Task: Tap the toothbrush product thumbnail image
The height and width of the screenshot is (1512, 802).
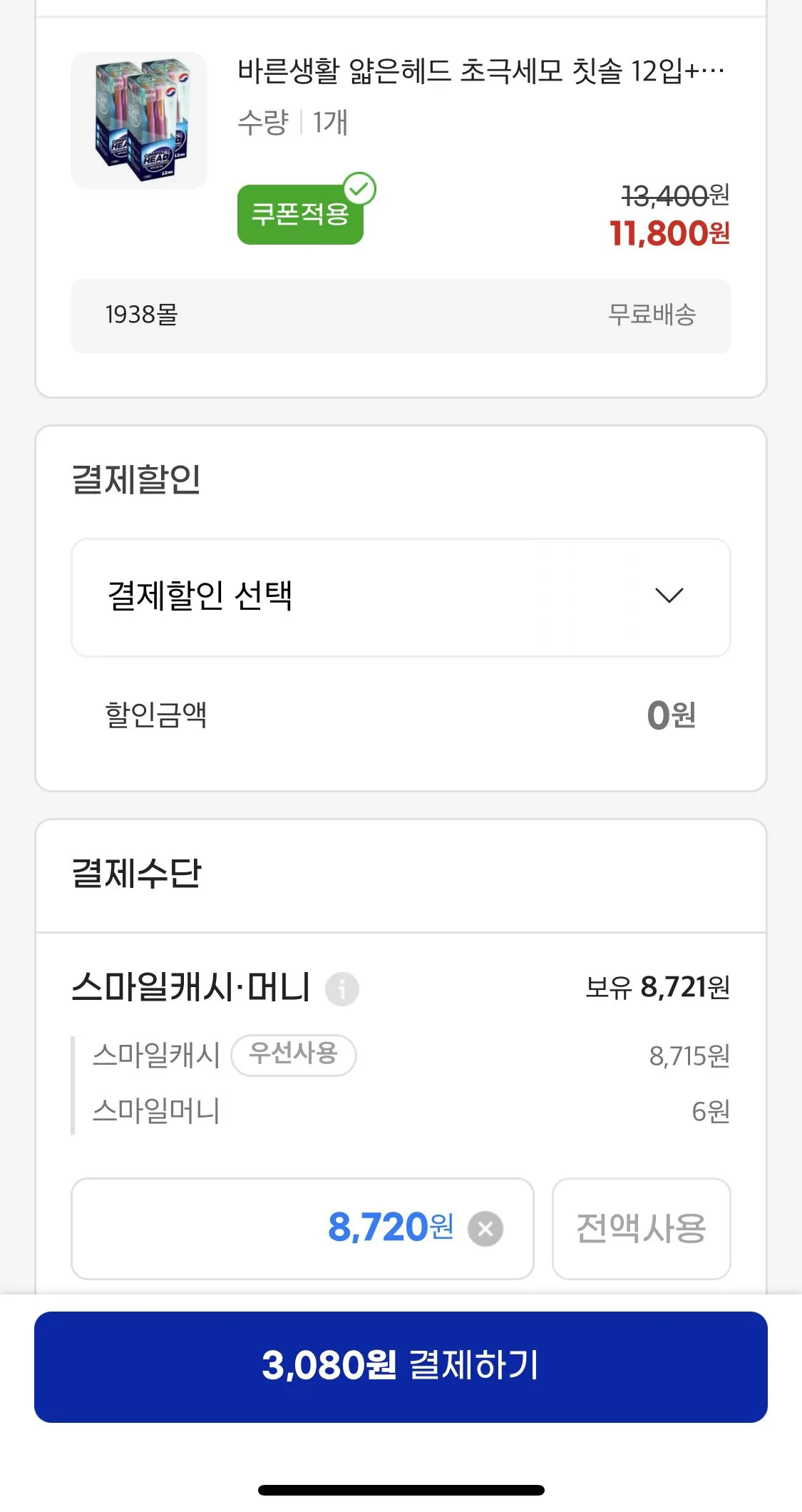Action: tap(139, 121)
